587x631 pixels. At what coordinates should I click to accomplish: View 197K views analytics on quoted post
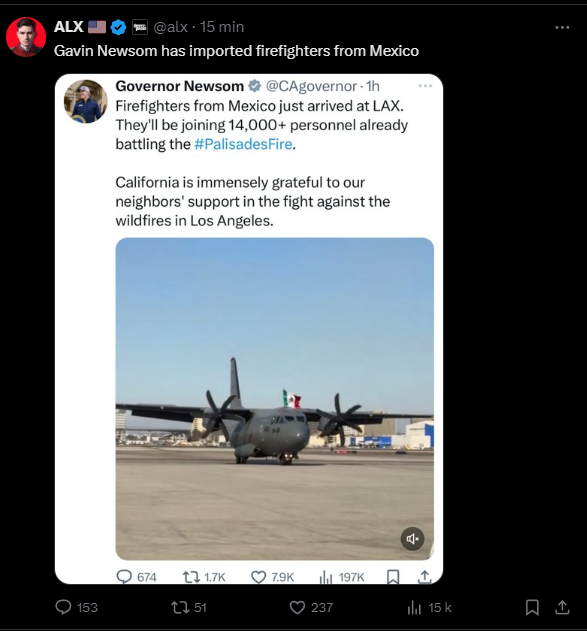pos(326,577)
